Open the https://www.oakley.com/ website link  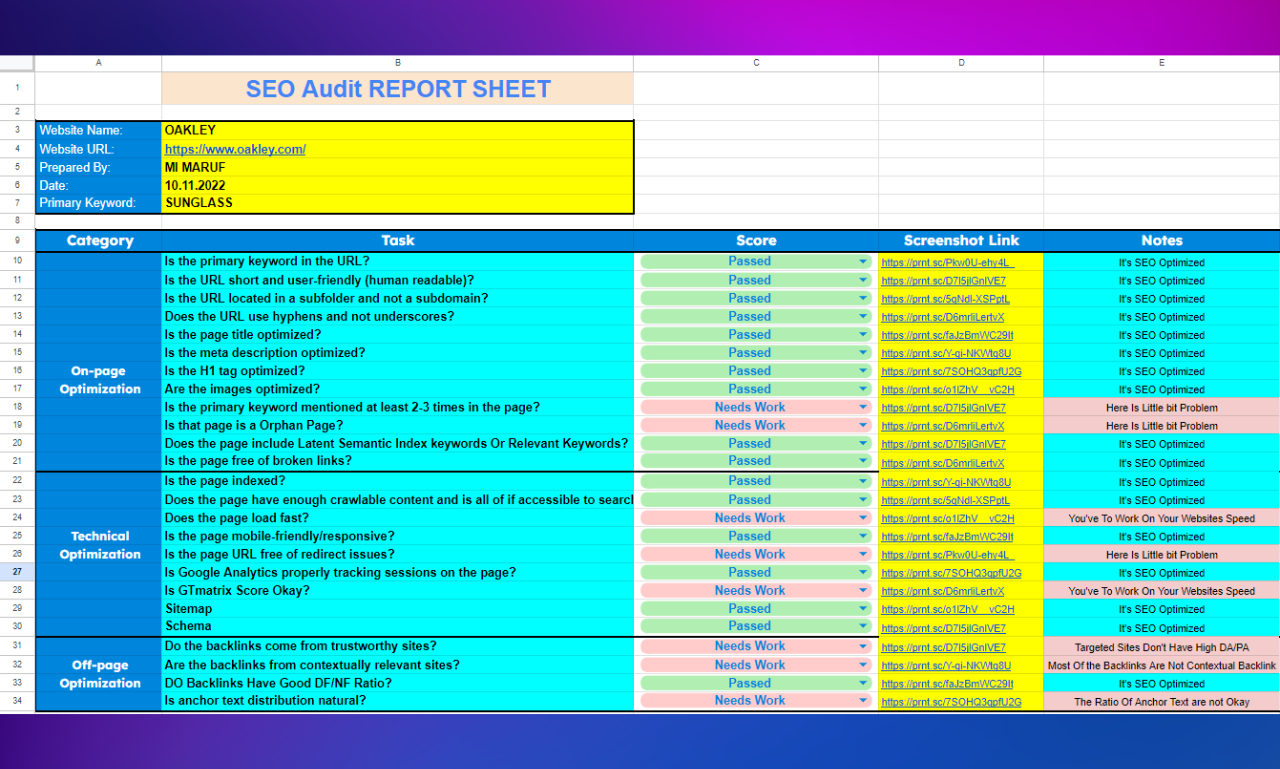pyautogui.click(x=235, y=148)
